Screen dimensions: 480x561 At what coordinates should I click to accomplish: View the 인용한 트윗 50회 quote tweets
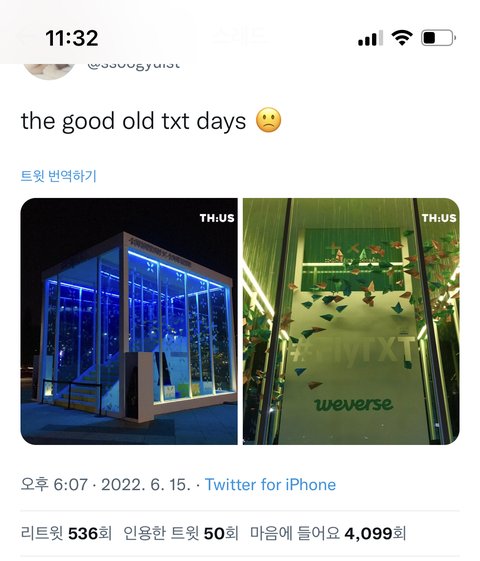(181, 533)
